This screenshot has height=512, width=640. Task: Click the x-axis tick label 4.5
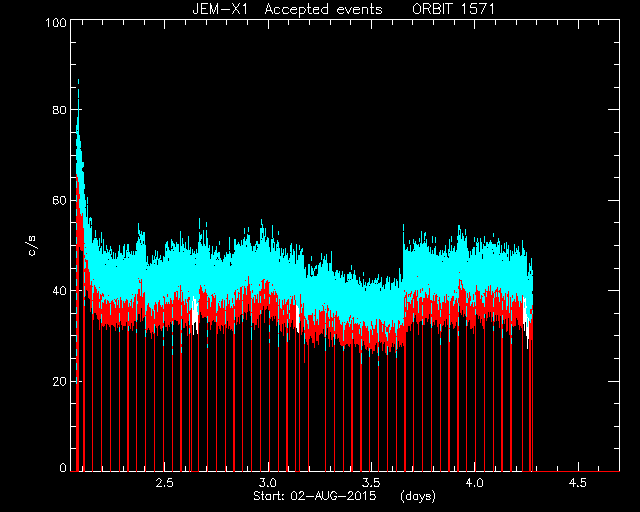tap(578, 483)
